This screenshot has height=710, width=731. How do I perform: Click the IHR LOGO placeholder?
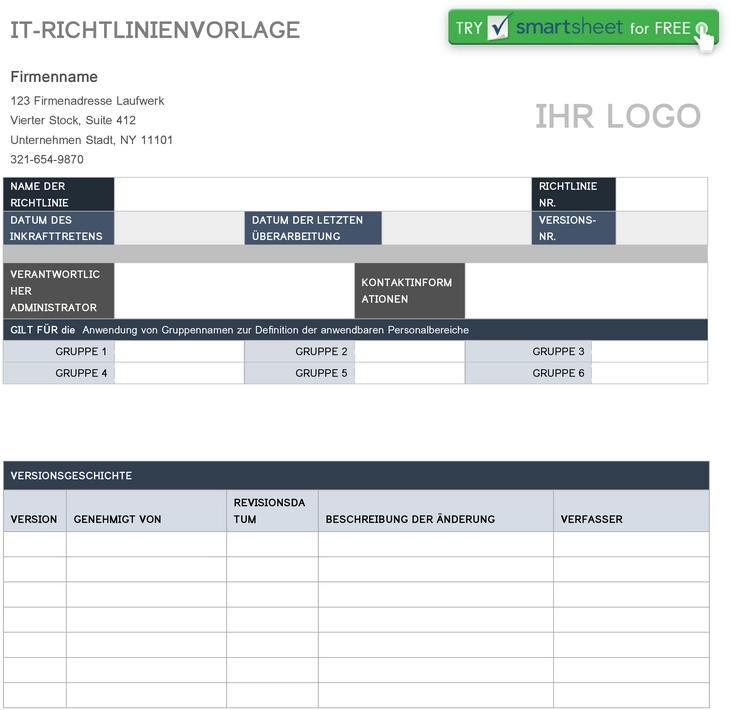click(618, 116)
